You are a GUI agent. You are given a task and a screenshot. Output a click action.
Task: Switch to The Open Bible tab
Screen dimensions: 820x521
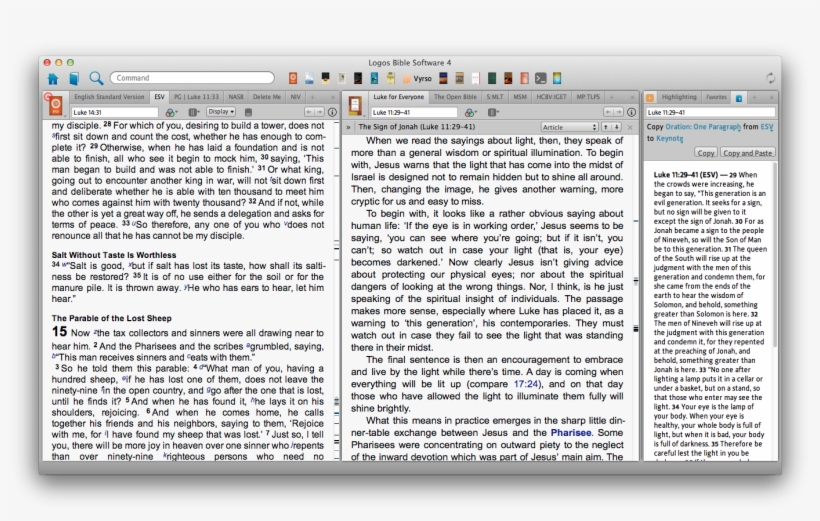click(x=455, y=97)
